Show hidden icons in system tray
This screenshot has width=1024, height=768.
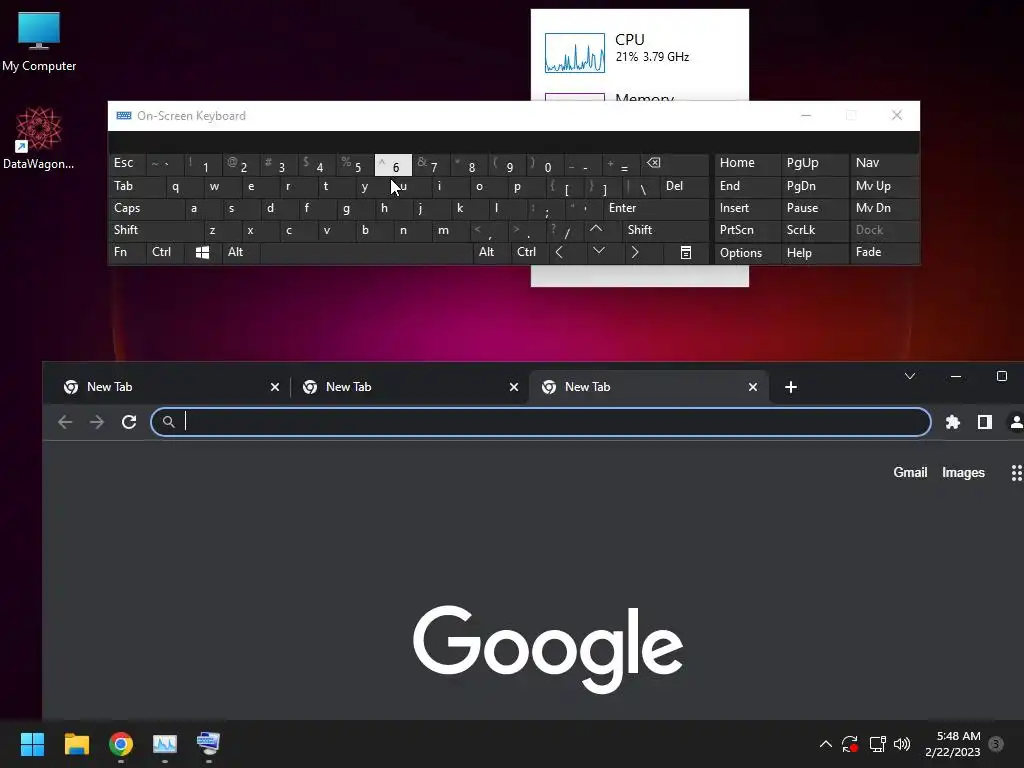point(825,744)
